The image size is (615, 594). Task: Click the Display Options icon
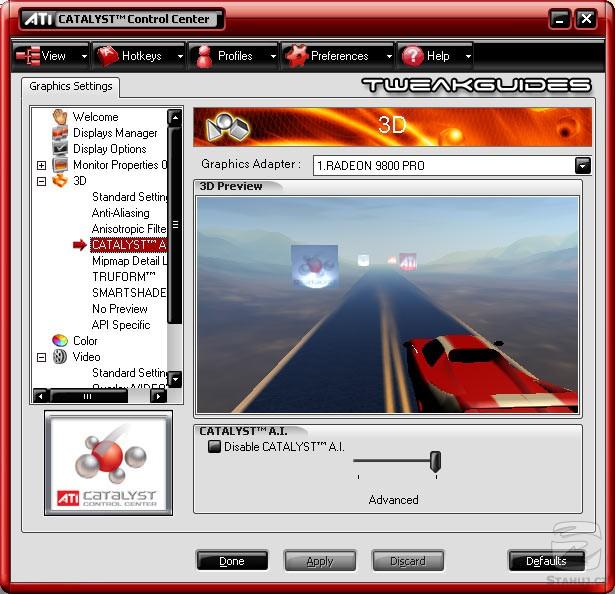(x=60, y=149)
